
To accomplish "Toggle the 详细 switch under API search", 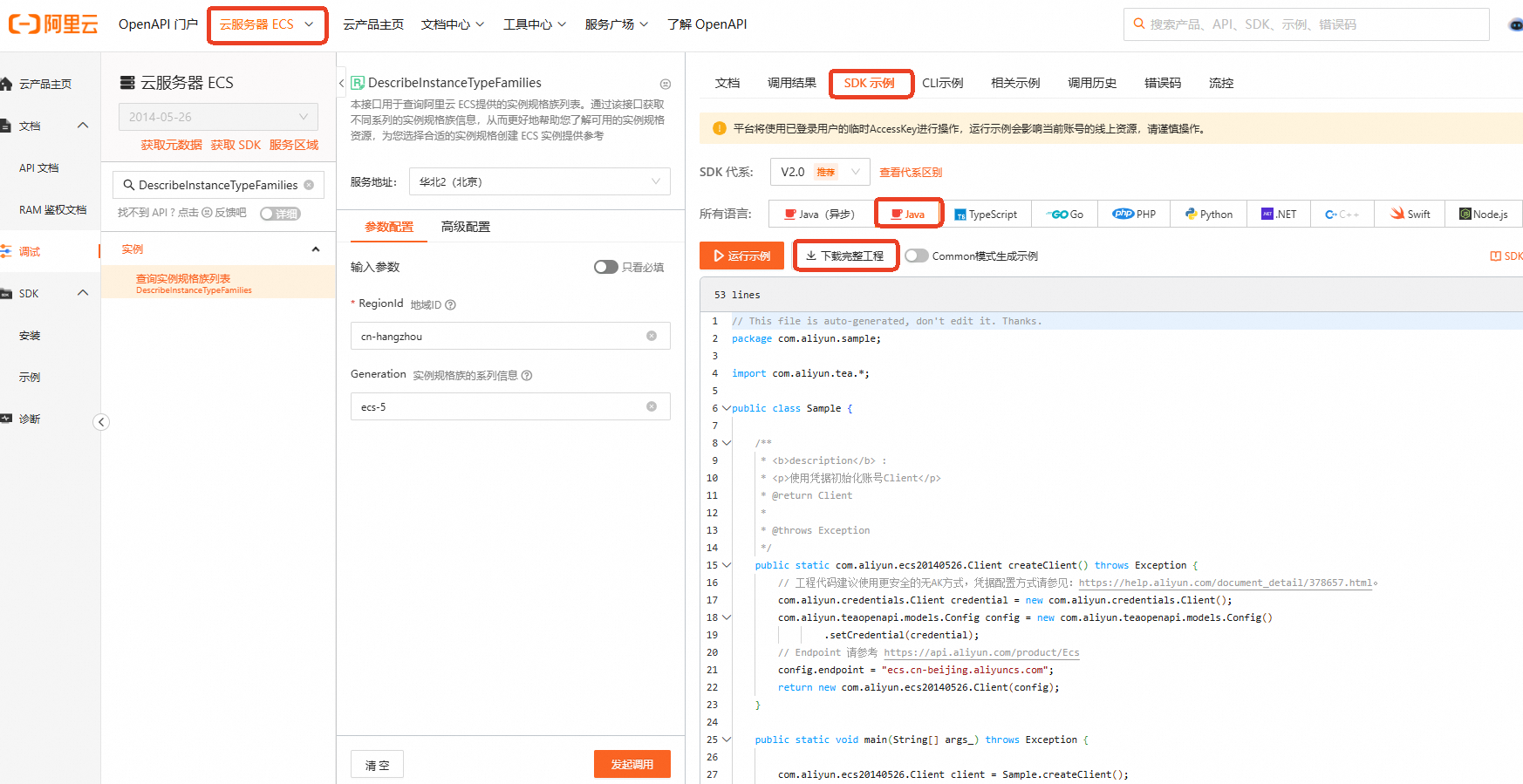I will [280, 214].
